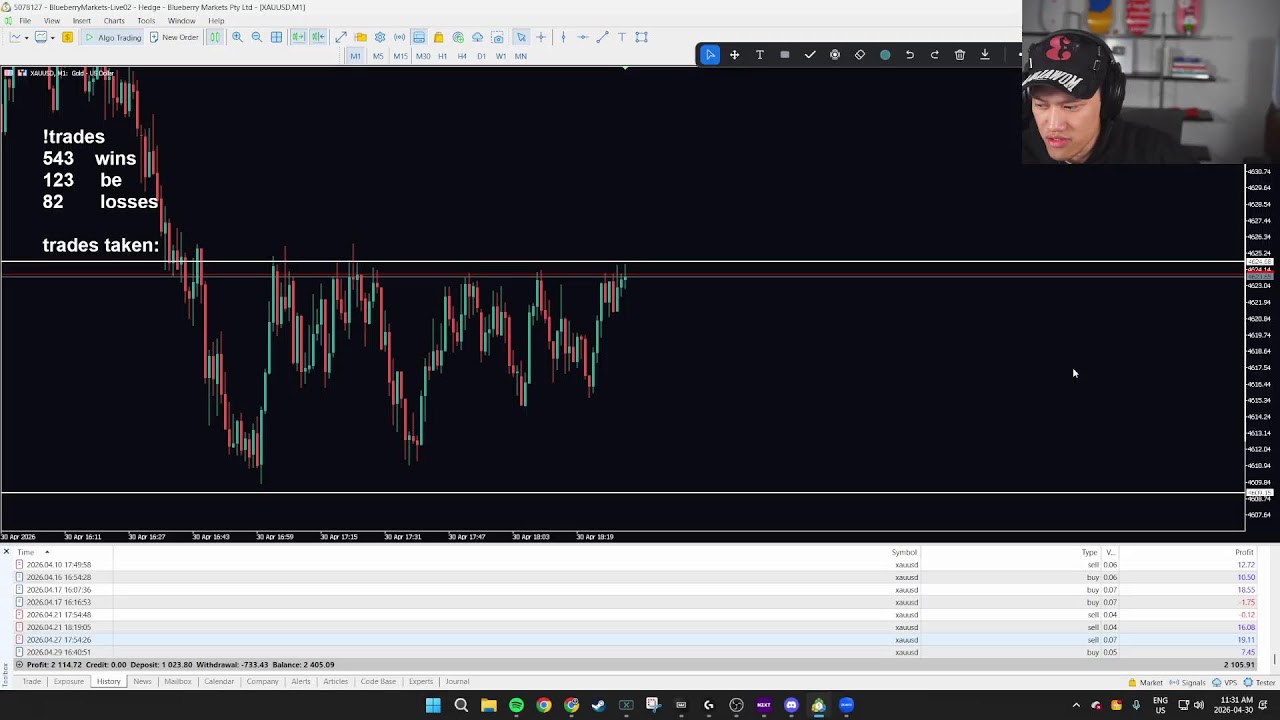Zoom out of the chart
This screenshot has width=1280, height=720.
(x=256, y=37)
